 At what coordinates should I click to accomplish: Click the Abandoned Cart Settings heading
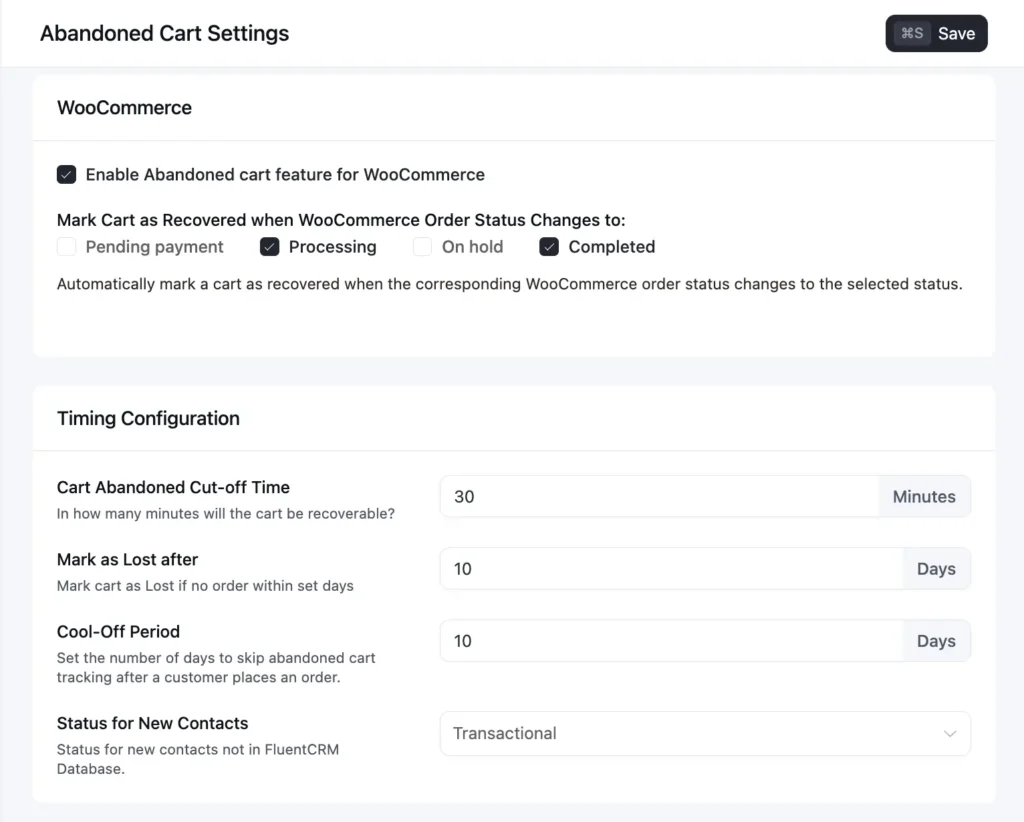tap(164, 33)
